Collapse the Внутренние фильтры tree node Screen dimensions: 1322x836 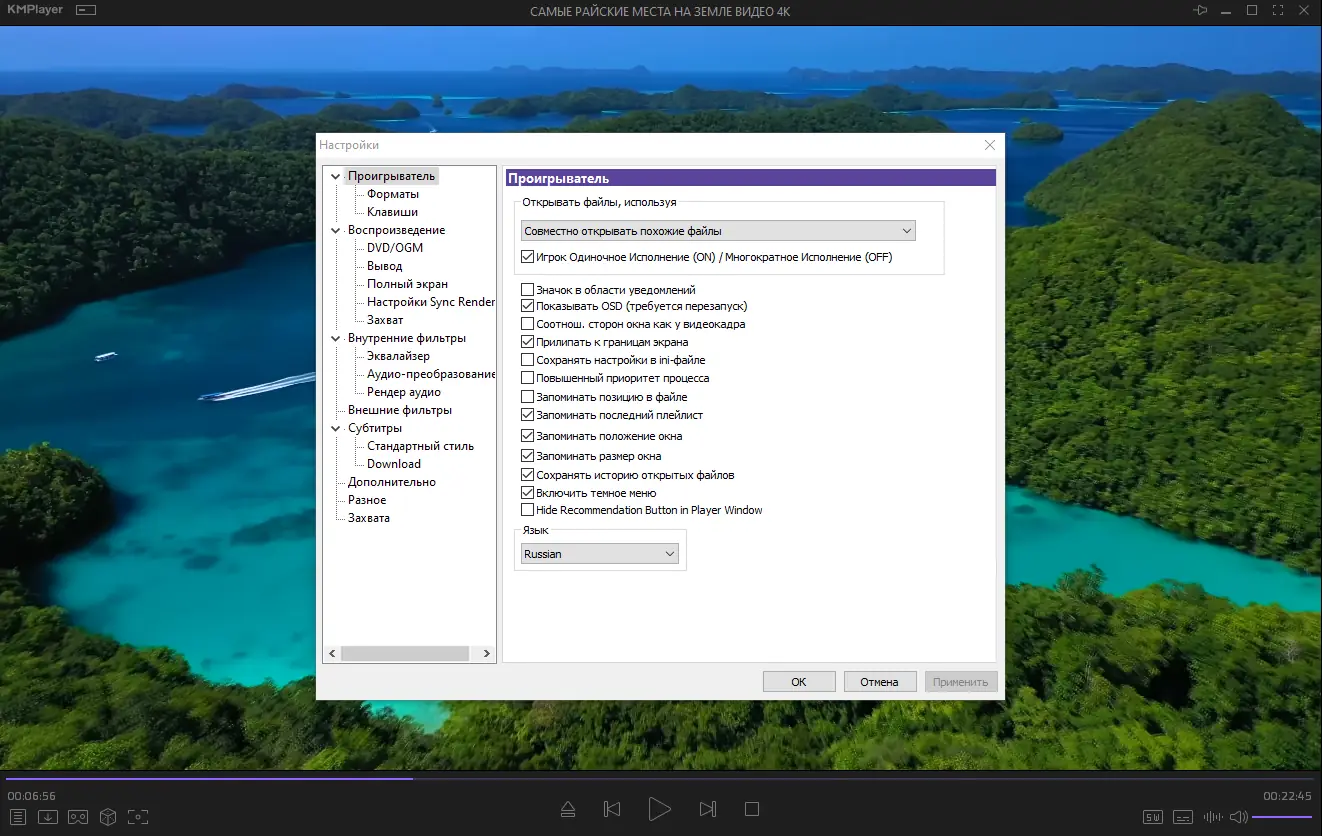click(x=336, y=338)
